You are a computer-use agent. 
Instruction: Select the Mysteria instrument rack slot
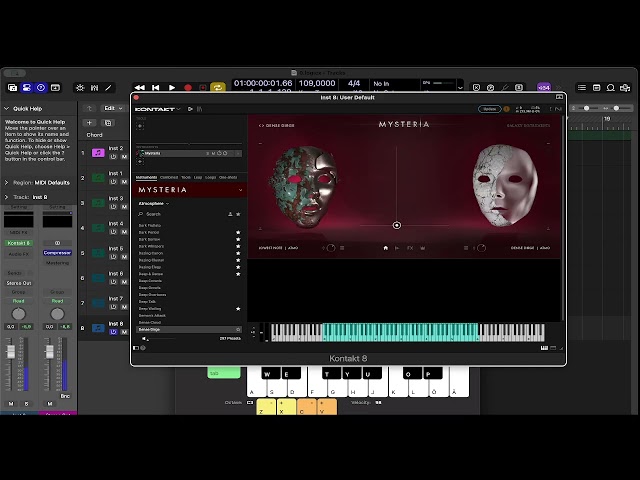(189, 153)
